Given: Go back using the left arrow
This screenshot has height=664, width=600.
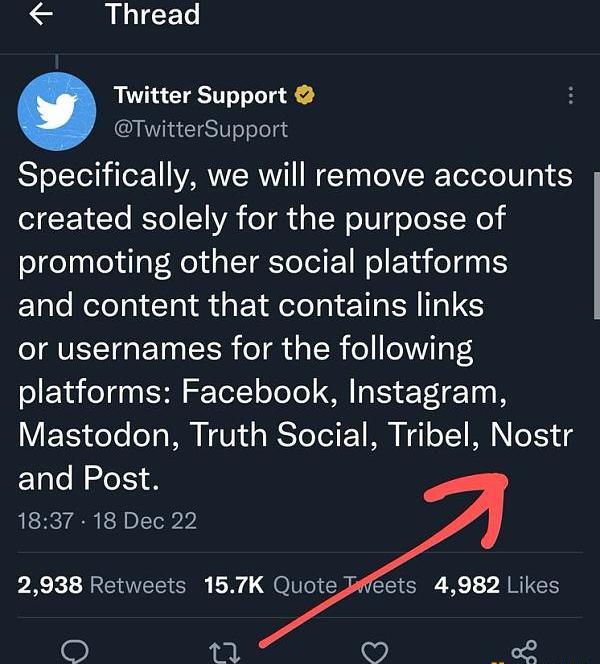Looking at the screenshot, I should click(x=41, y=15).
